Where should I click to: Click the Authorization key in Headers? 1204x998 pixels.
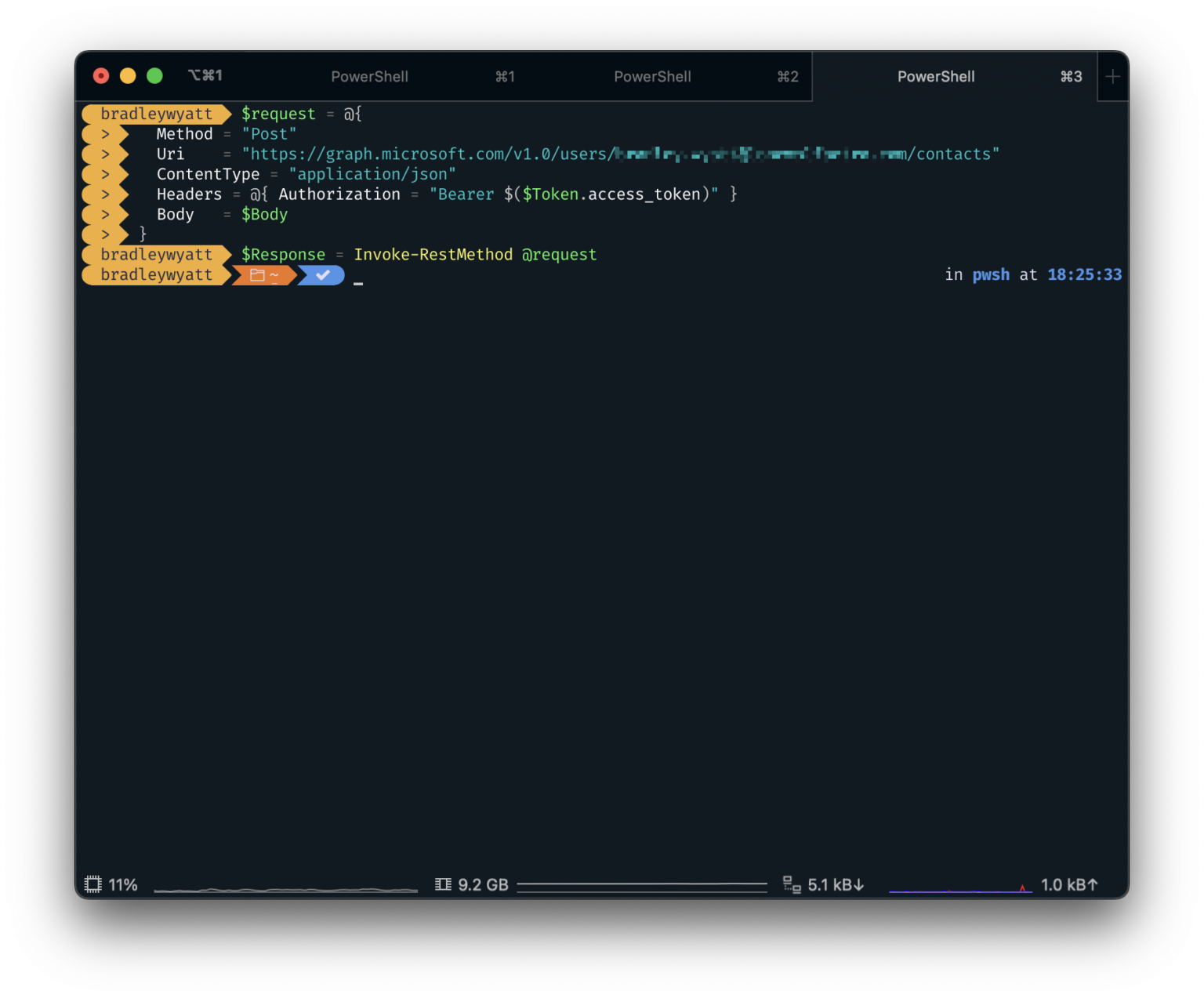[x=339, y=194]
